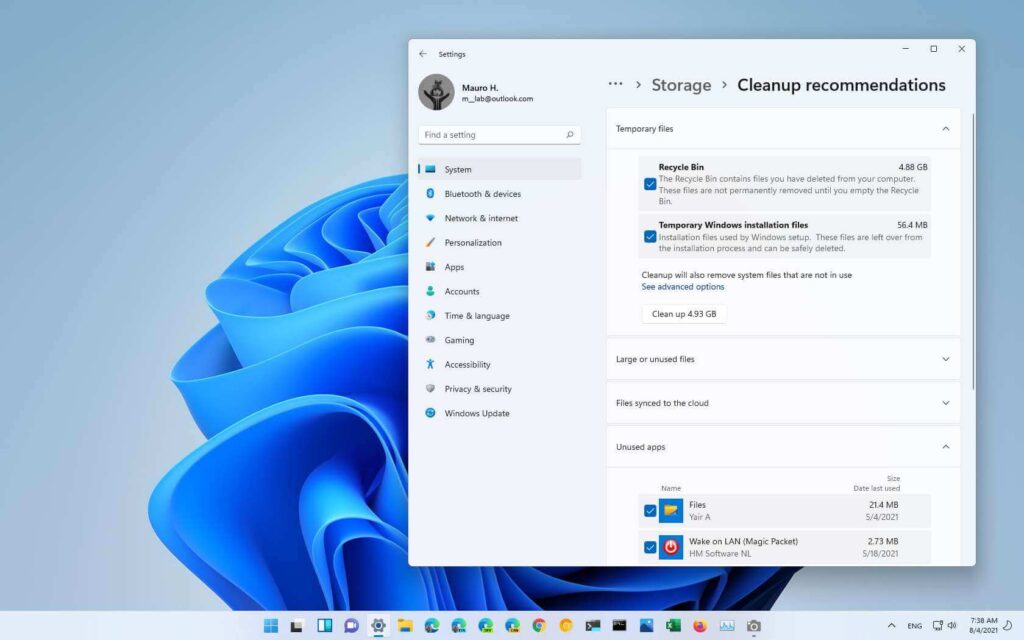Screen dimensions: 1024x640
Task: Uncheck Wake on LAN (Magic Packet) checkbox
Action: 650,547
